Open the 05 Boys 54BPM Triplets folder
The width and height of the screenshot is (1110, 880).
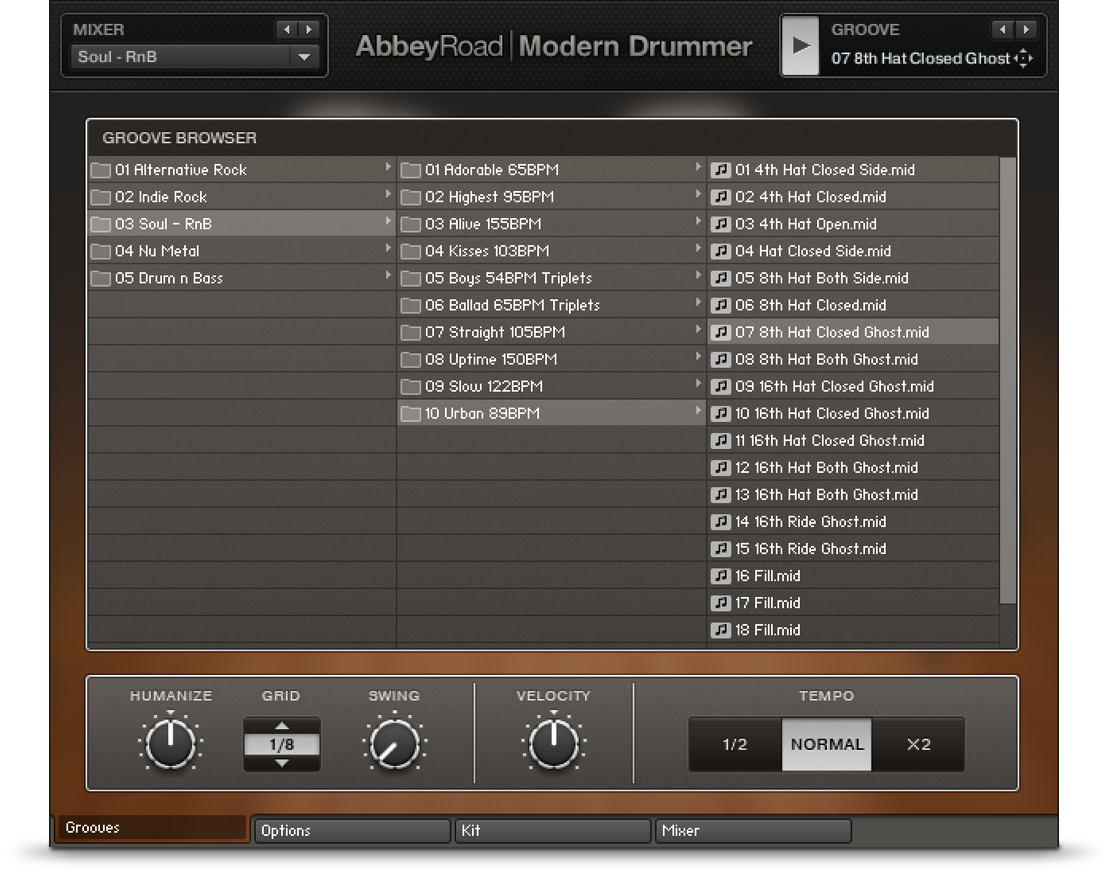[551, 278]
